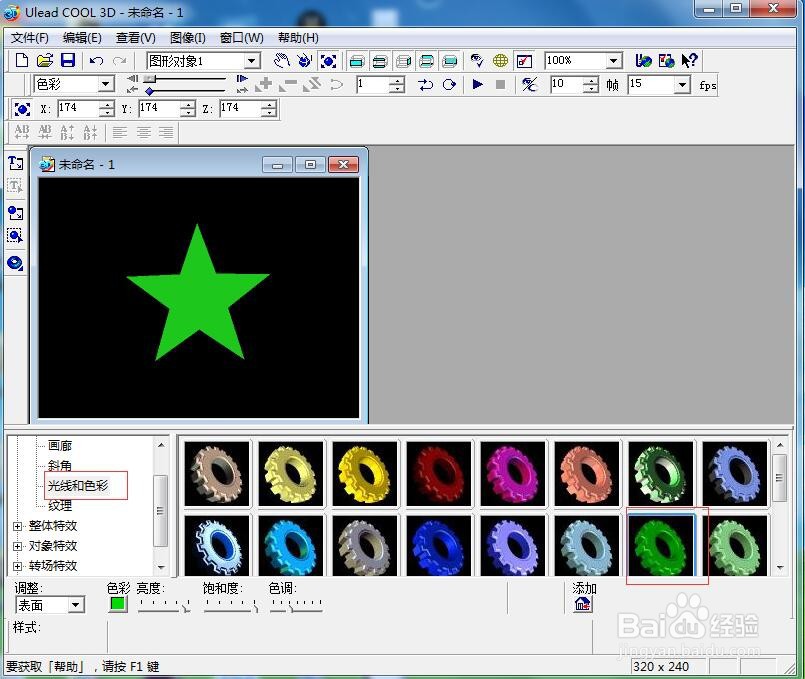This screenshot has height=679, width=805.
Task: Play the animation
Action: tap(477, 84)
